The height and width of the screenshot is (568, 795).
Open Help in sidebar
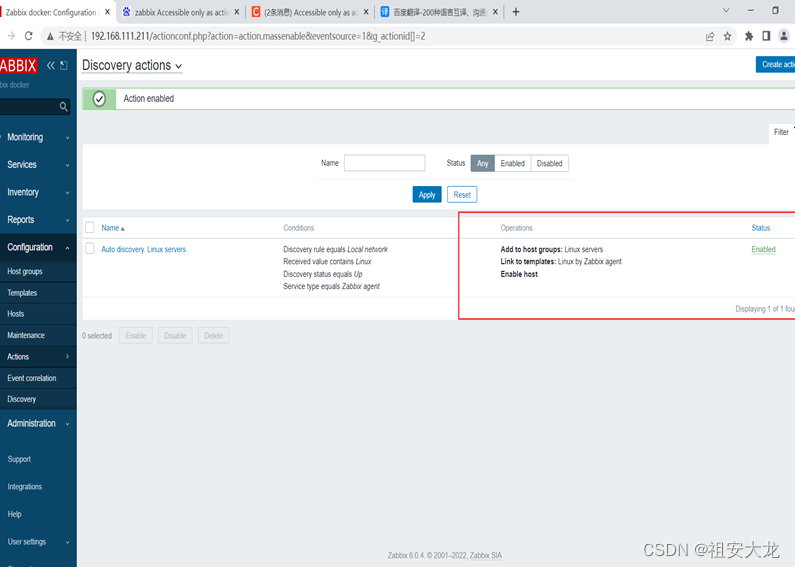click(x=15, y=514)
